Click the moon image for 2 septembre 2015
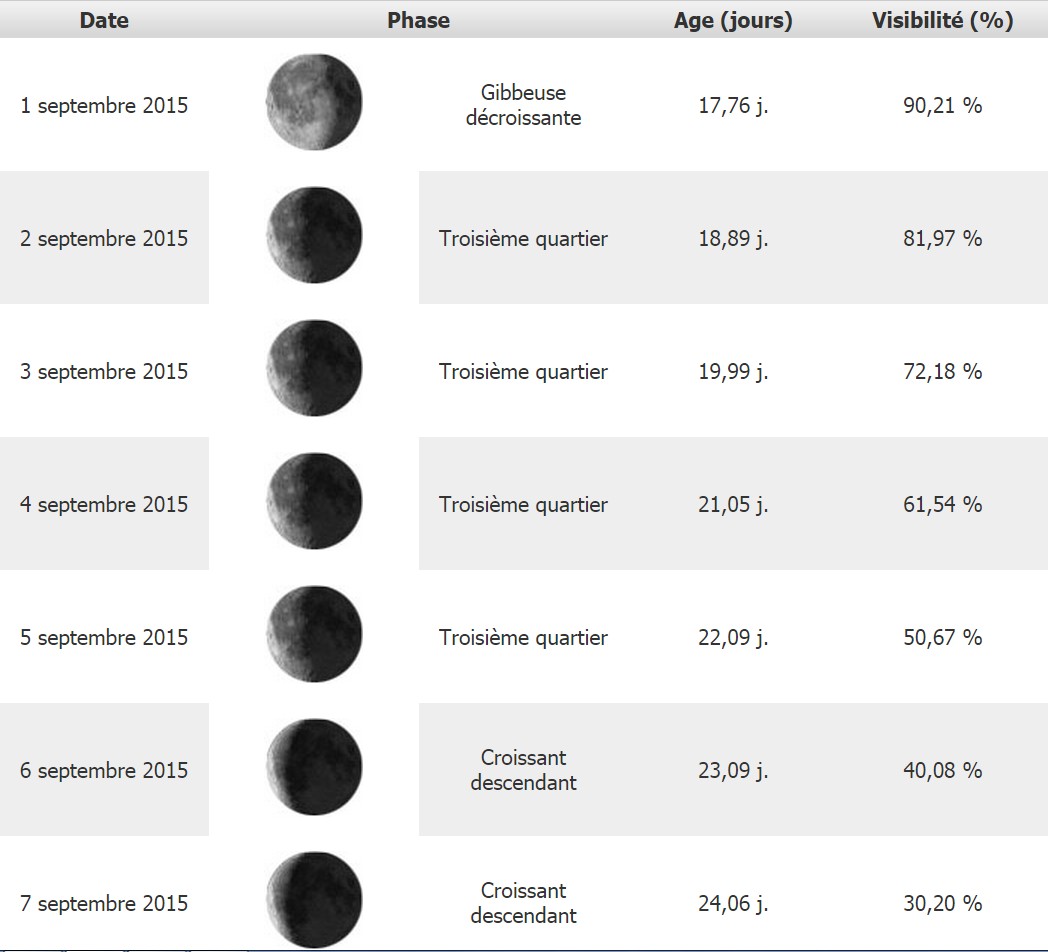 [314, 236]
